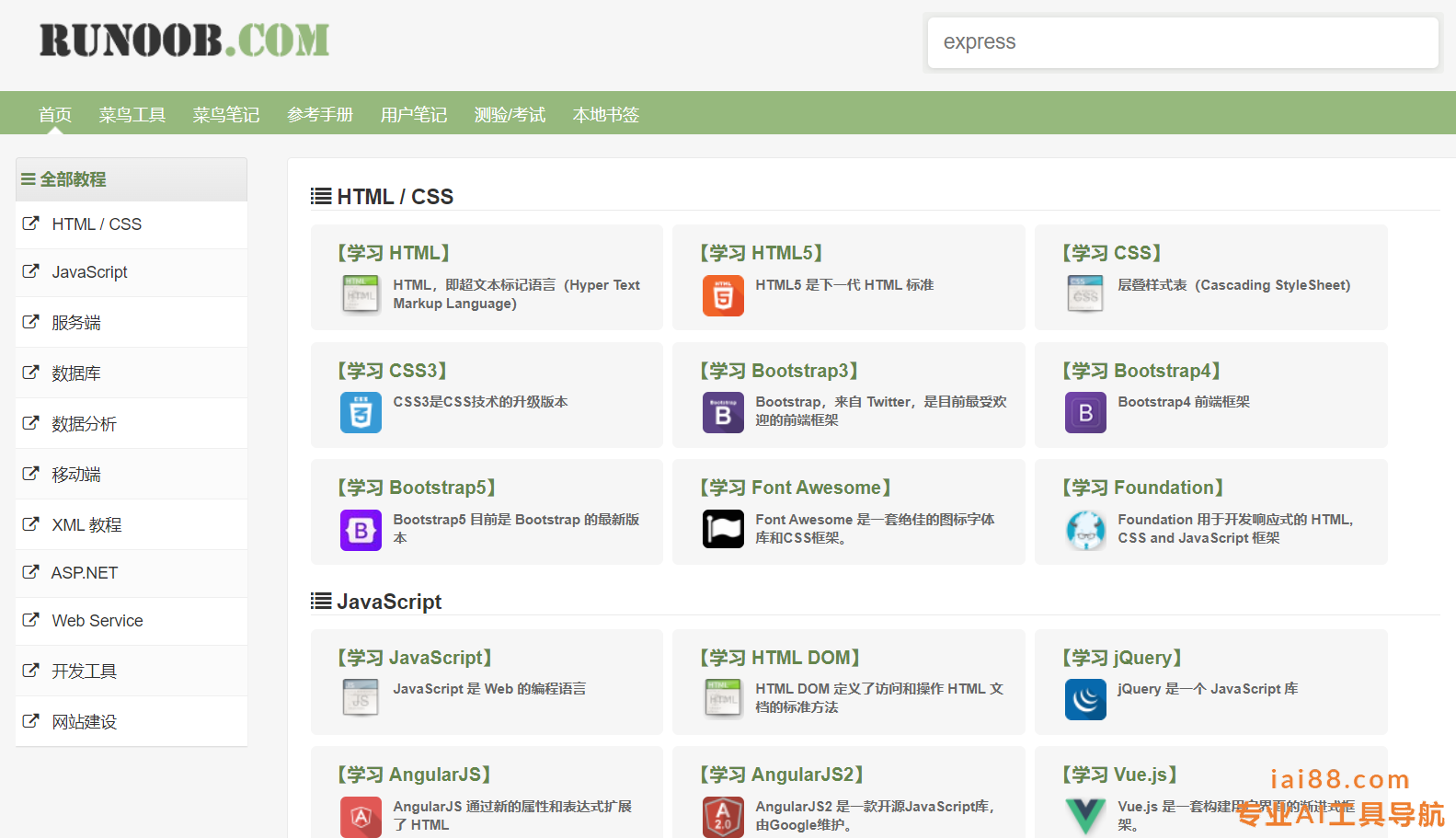
Task: Click the CSS3 shield icon
Action: pos(361,412)
